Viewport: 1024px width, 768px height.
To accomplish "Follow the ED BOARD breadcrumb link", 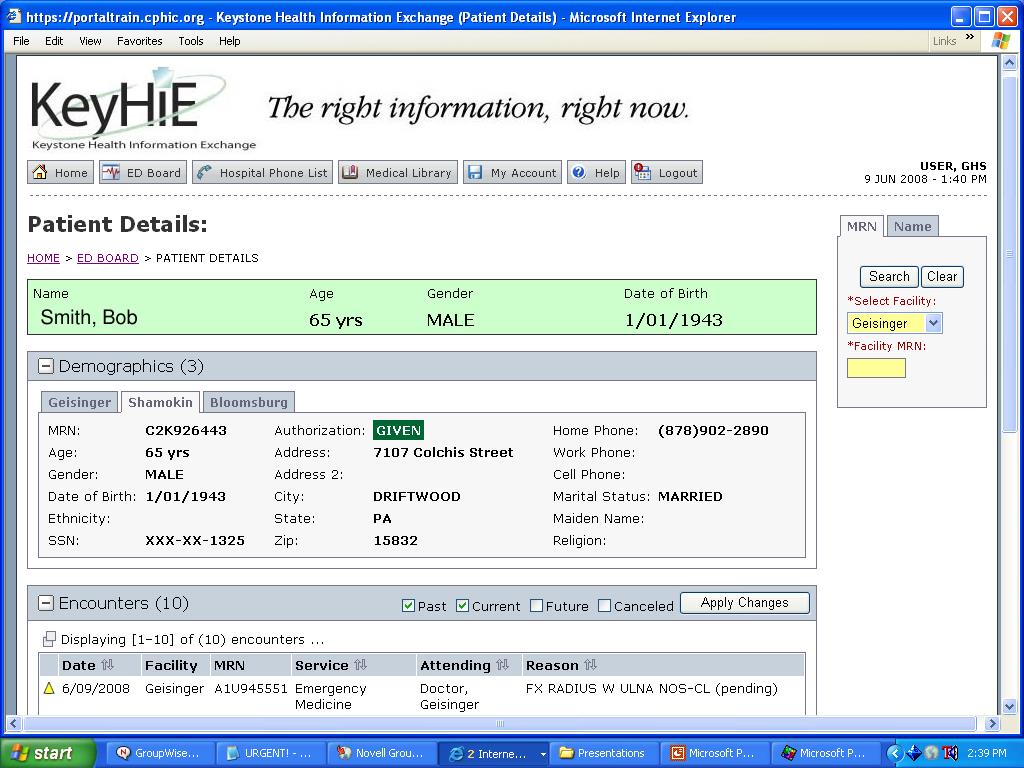I will coord(108,258).
